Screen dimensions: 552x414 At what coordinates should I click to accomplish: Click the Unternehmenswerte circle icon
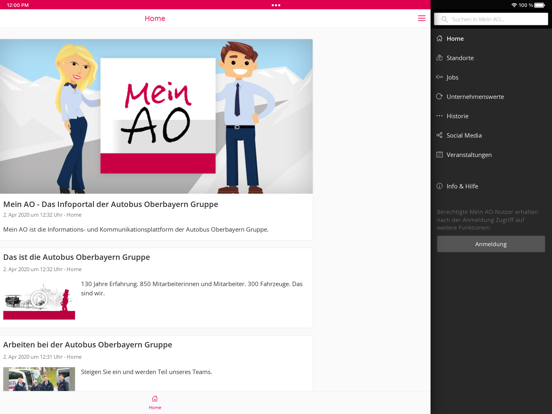[439, 96]
